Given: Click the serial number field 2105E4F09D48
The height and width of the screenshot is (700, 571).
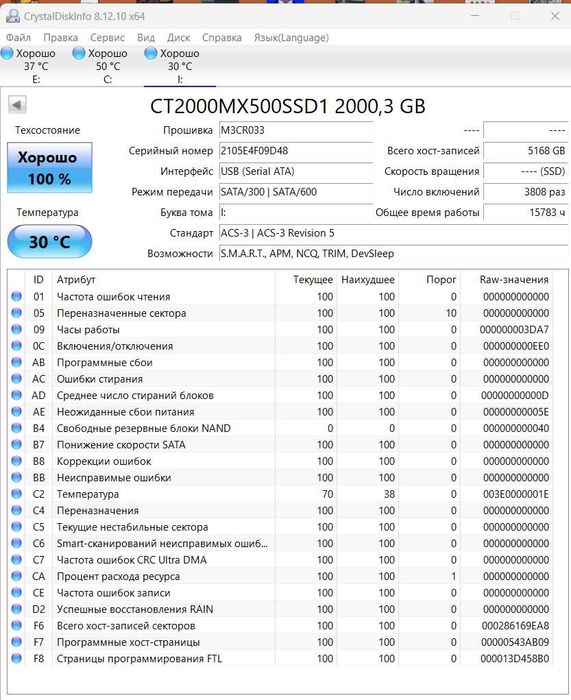Looking at the screenshot, I should 296,151.
